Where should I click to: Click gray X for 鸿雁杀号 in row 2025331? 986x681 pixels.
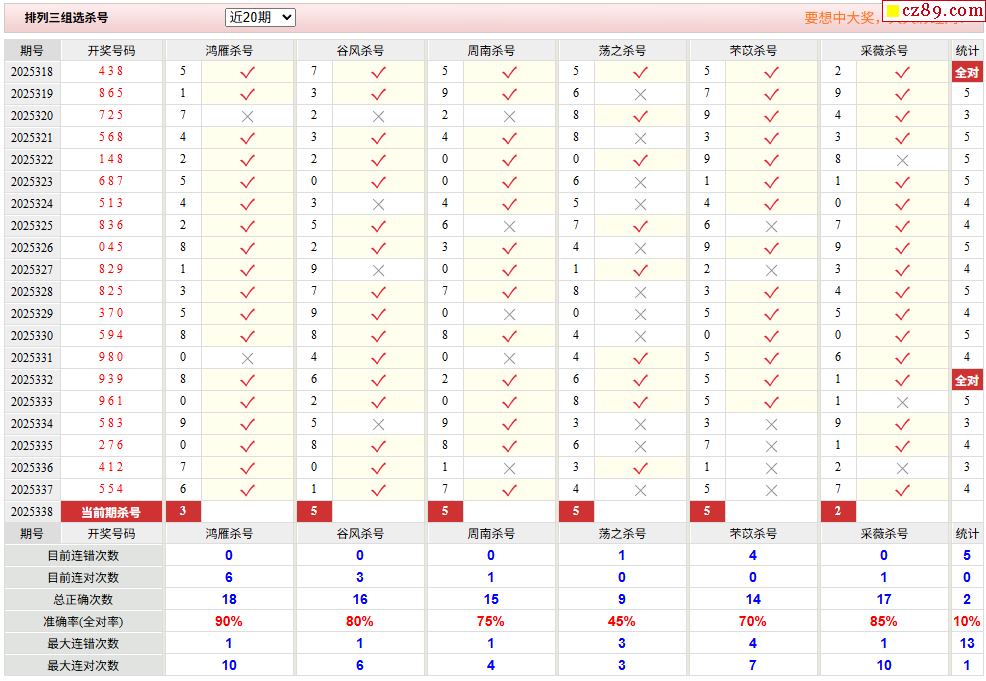coord(247,358)
